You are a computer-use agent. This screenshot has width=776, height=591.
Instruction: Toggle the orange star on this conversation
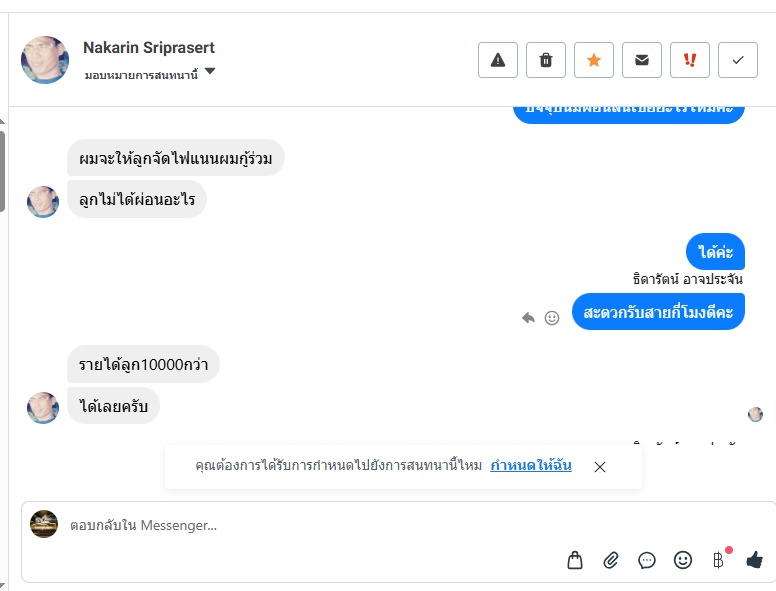[x=594, y=60]
